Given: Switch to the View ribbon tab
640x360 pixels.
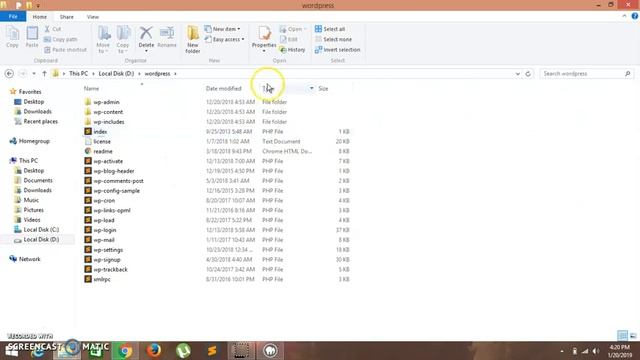Looking at the screenshot, I should [93, 17].
